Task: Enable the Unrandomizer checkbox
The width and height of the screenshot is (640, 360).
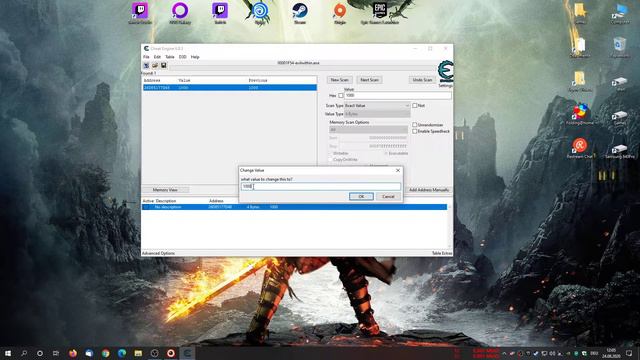Action: tap(415, 125)
